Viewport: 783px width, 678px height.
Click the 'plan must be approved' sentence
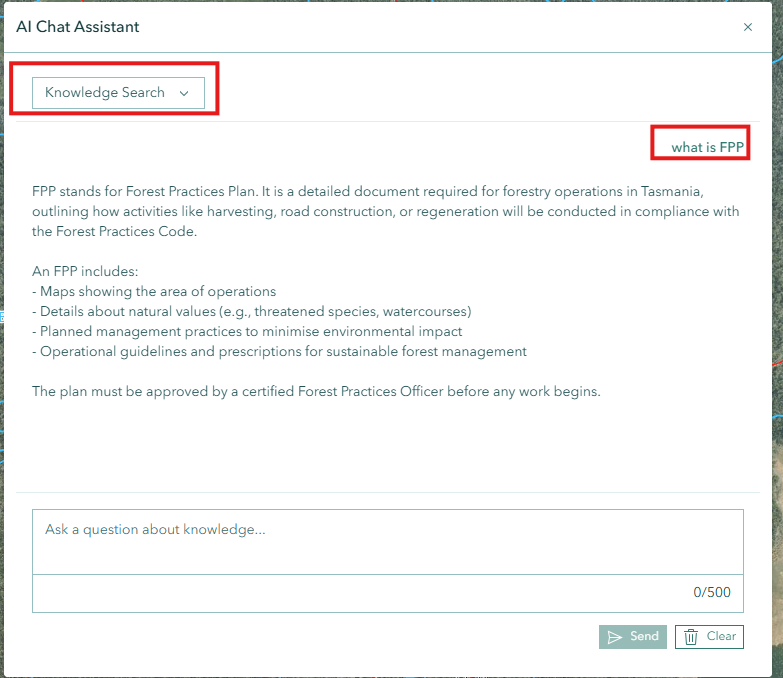tap(316, 391)
